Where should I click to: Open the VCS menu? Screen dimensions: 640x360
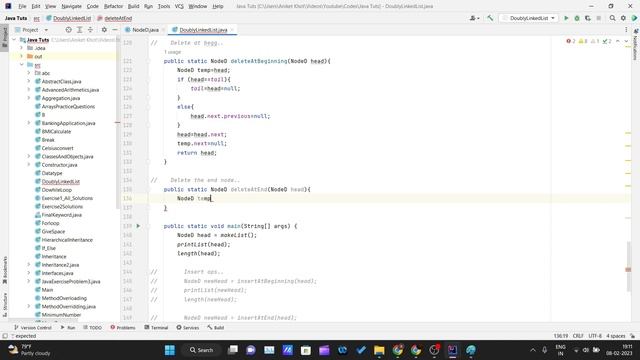point(179,6)
